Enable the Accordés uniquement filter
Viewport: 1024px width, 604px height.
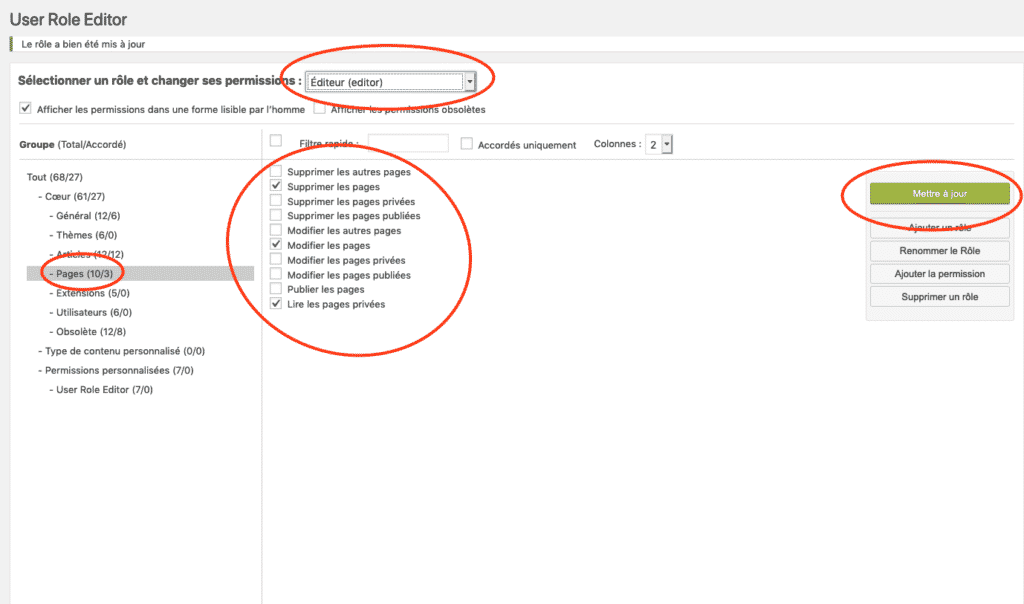466,143
